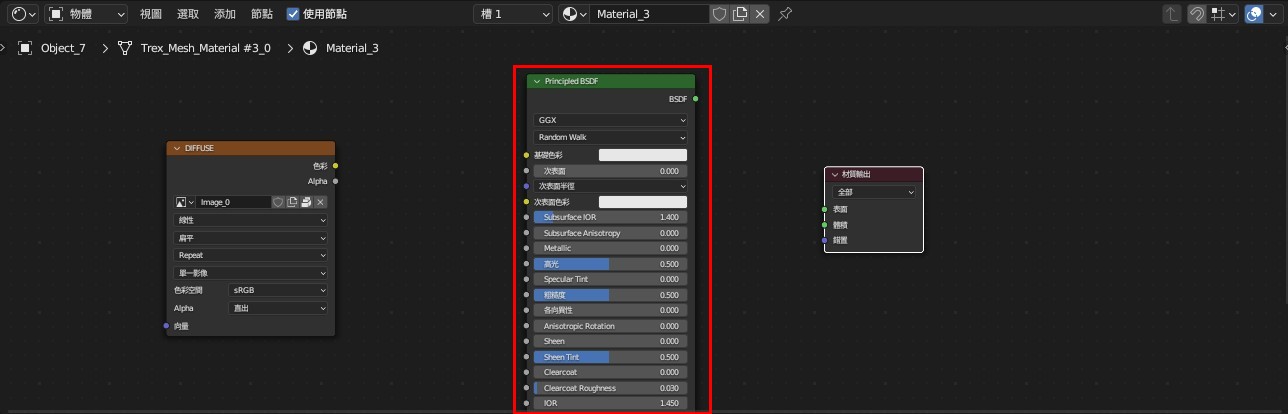Unlink Material_3 with the X icon

760,14
